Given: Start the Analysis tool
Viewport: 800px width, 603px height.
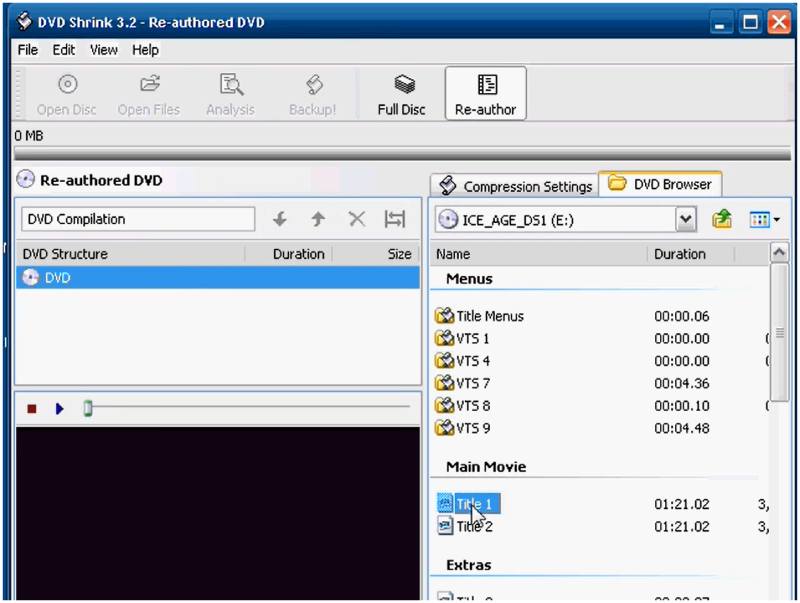Looking at the screenshot, I should pyautogui.click(x=231, y=95).
